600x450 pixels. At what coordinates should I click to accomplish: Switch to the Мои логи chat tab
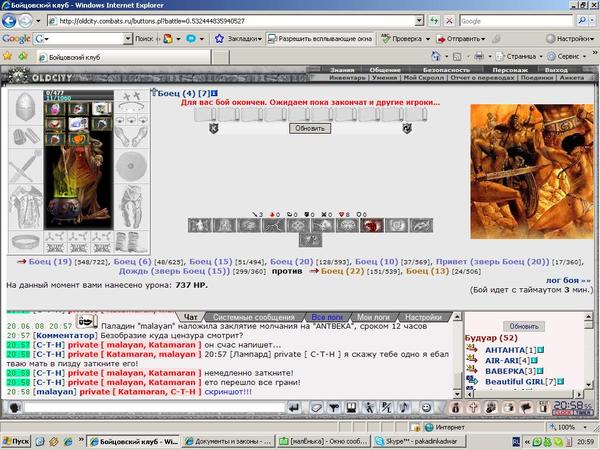[x=373, y=317]
